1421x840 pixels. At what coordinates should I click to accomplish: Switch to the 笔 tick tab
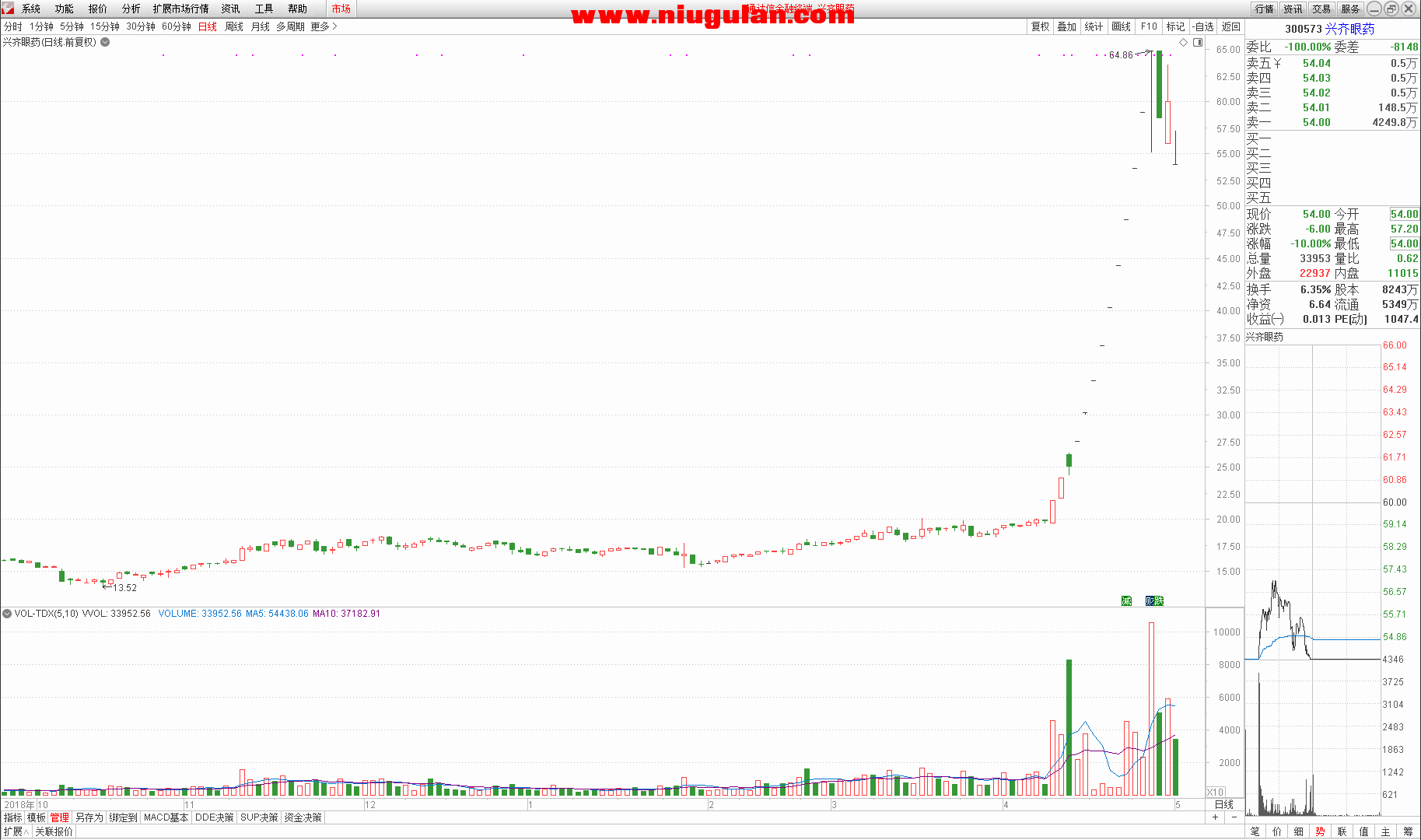coord(1255,831)
